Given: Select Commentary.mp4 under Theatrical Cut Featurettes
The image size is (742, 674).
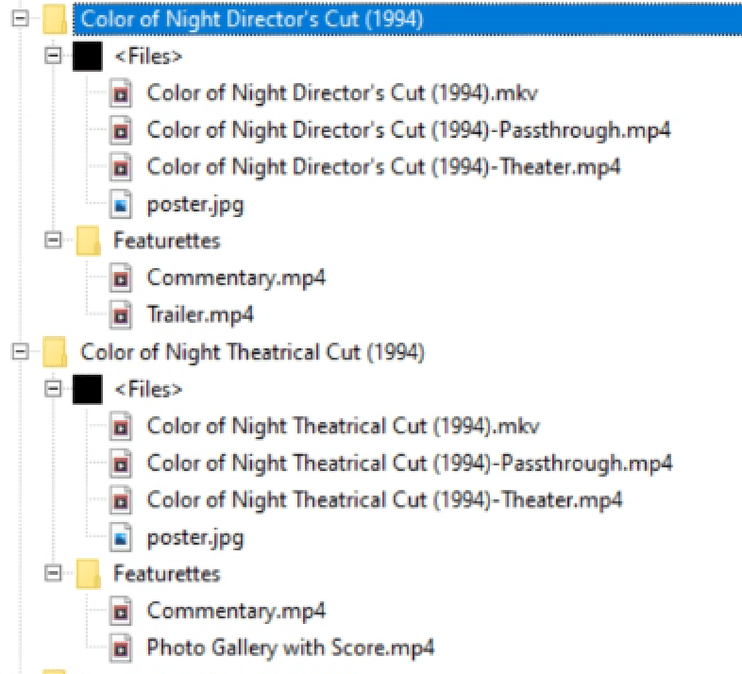Looking at the screenshot, I should 236,612.
